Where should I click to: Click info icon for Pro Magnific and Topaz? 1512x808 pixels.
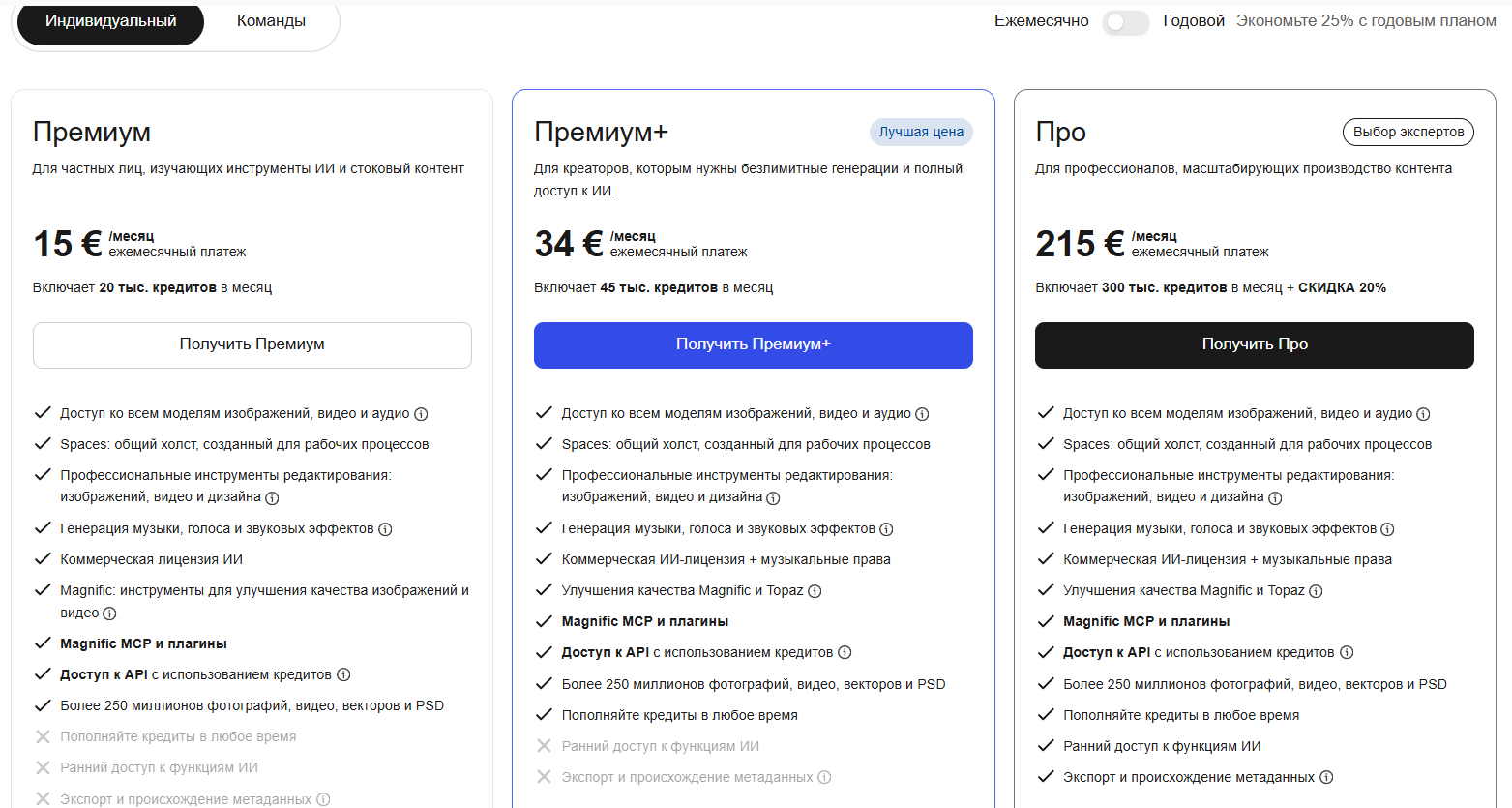pyautogui.click(x=1316, y=591)
